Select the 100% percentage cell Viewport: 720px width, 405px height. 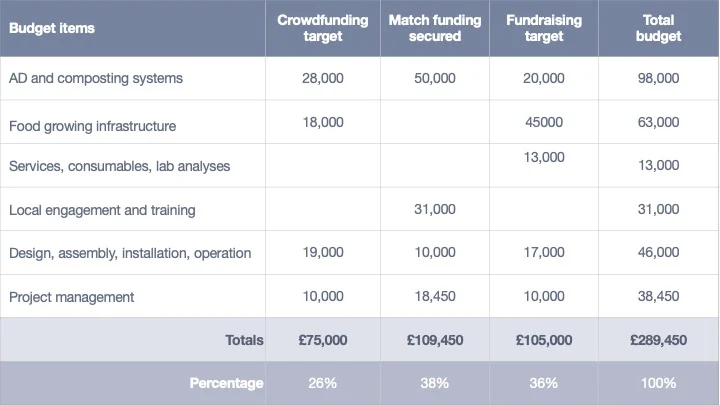point(658,383)
